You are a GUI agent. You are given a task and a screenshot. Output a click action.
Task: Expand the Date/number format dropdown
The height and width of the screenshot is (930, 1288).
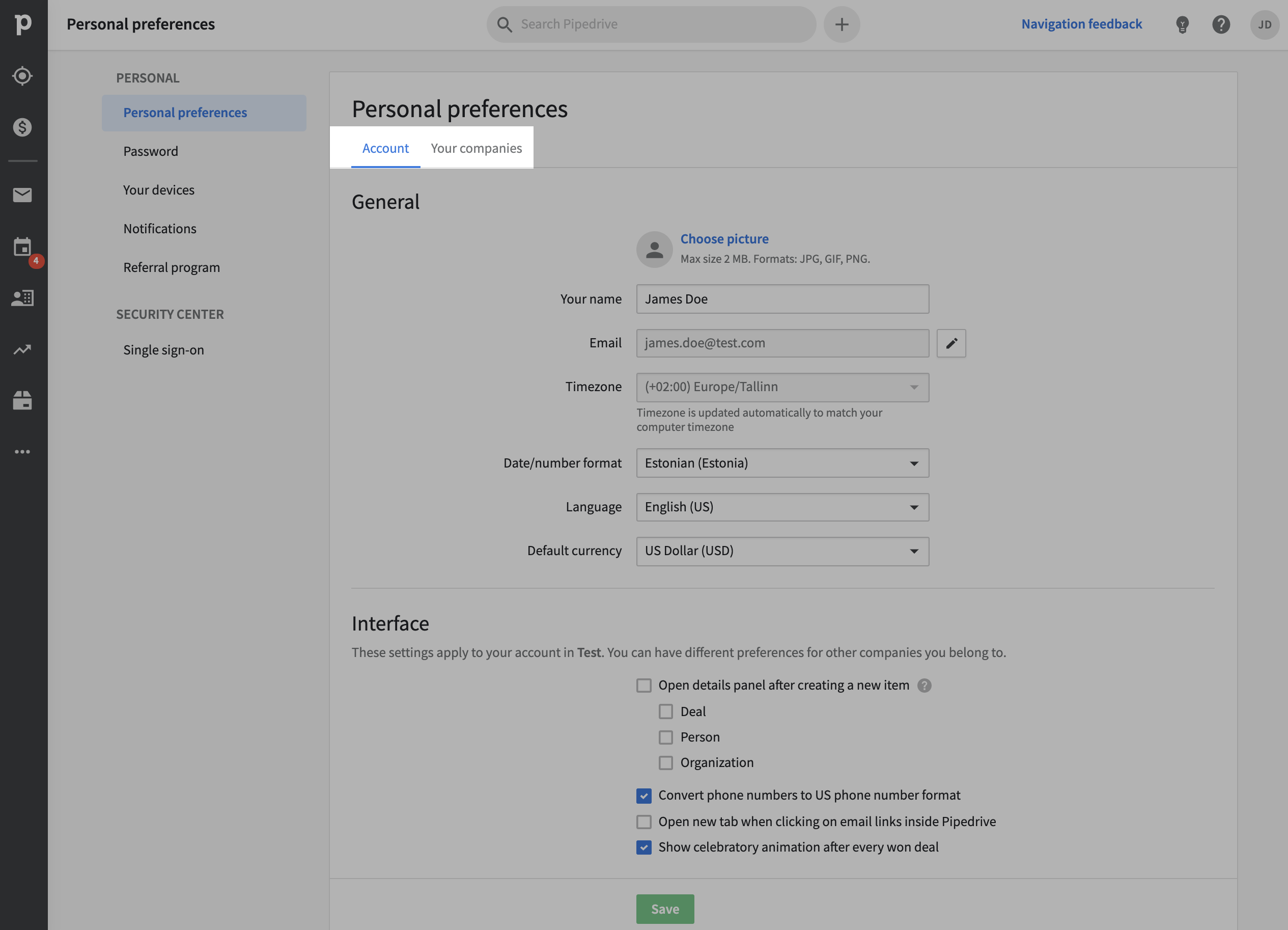point(782,463)
